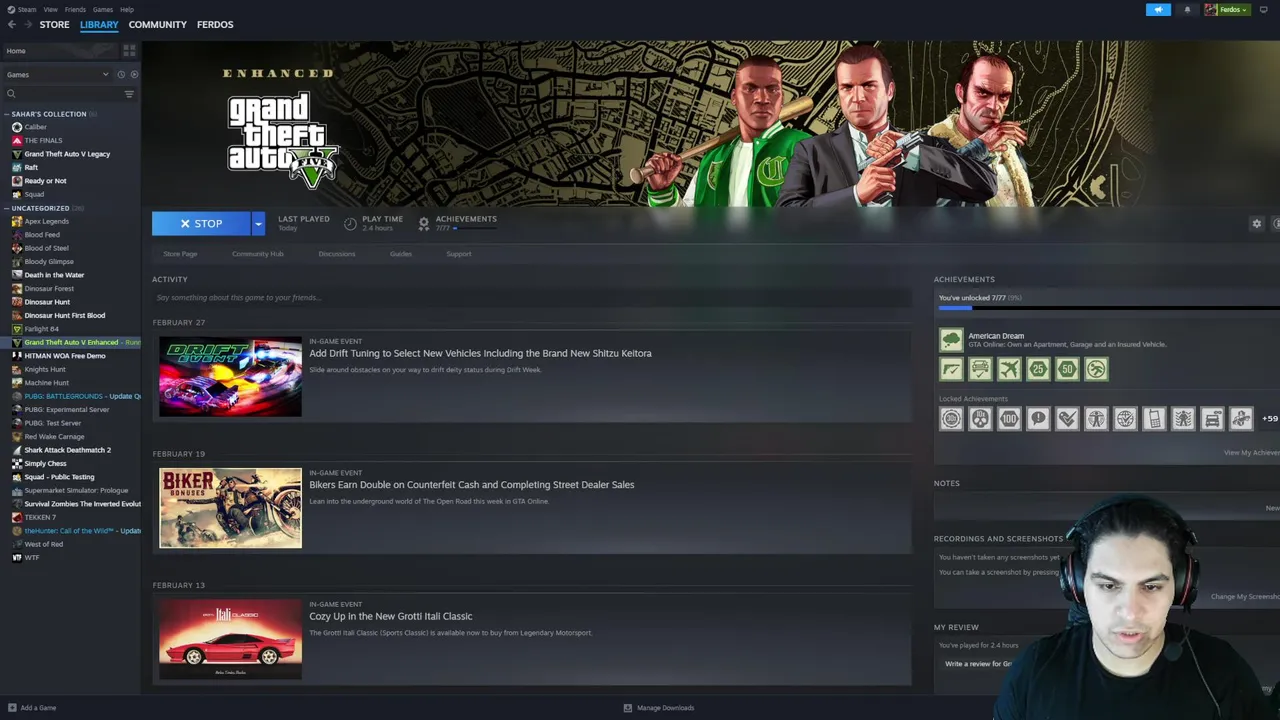View the locked skull 10x achievement

click(x=980, y=419)
